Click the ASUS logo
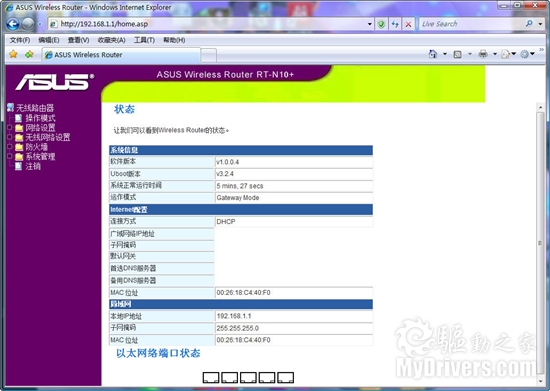The width and height of the screenshot is (550, 391). click(55, 82)
